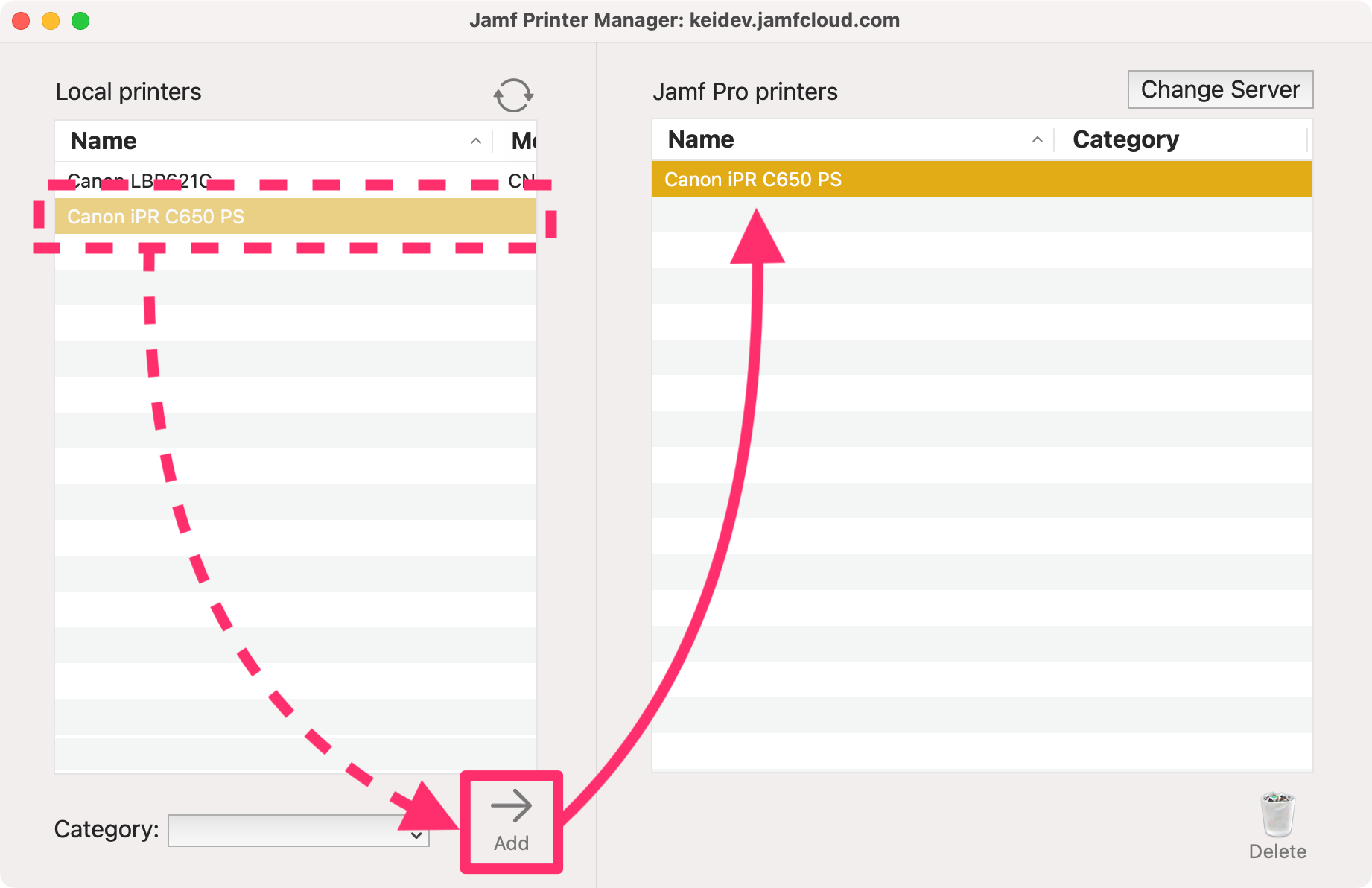The height and width of the screenshot is (888, 1372).
Task: Click the Add arrow button
Action: tap(512, 821)
